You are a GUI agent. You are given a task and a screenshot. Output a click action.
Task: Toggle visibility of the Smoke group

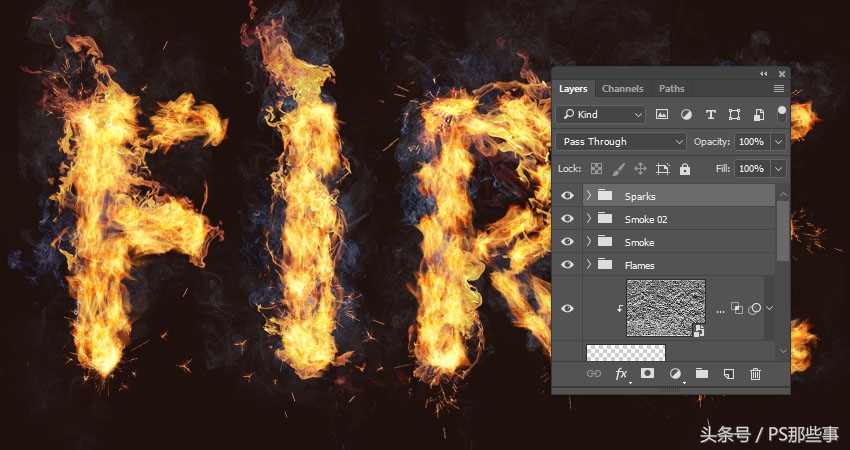pos(567,241)
